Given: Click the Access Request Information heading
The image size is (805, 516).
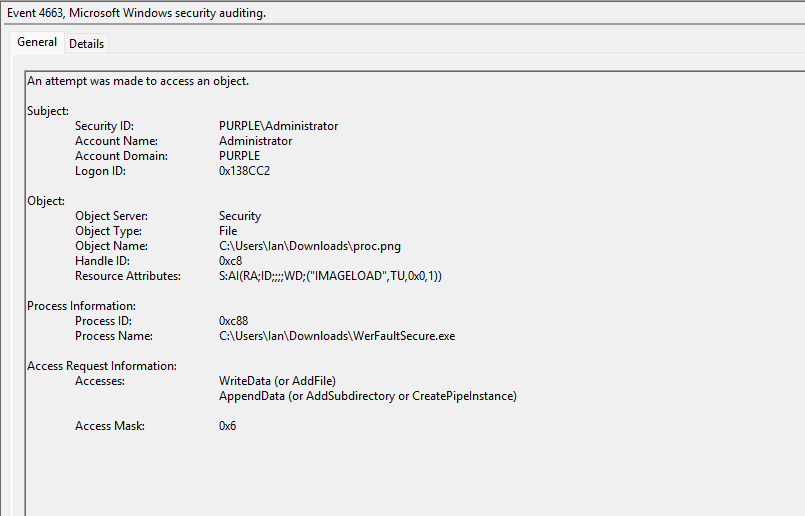Looking at the screenshot, I should pos(101,366).
